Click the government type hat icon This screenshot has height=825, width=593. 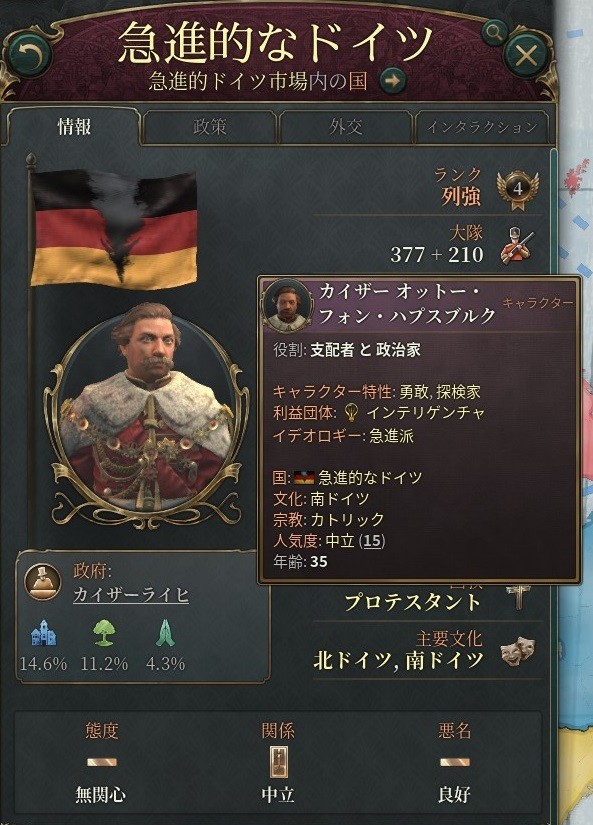pyautogui.click(x=43, y=582)
